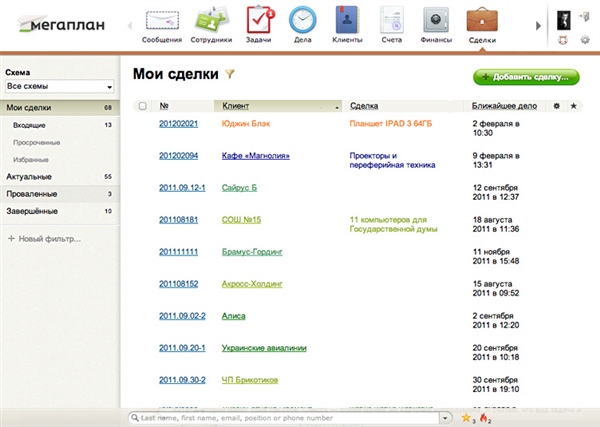This screenshot has width=600, height=427.
Task: Click date 2 февраля в 10:30
Action: point(496,128)
